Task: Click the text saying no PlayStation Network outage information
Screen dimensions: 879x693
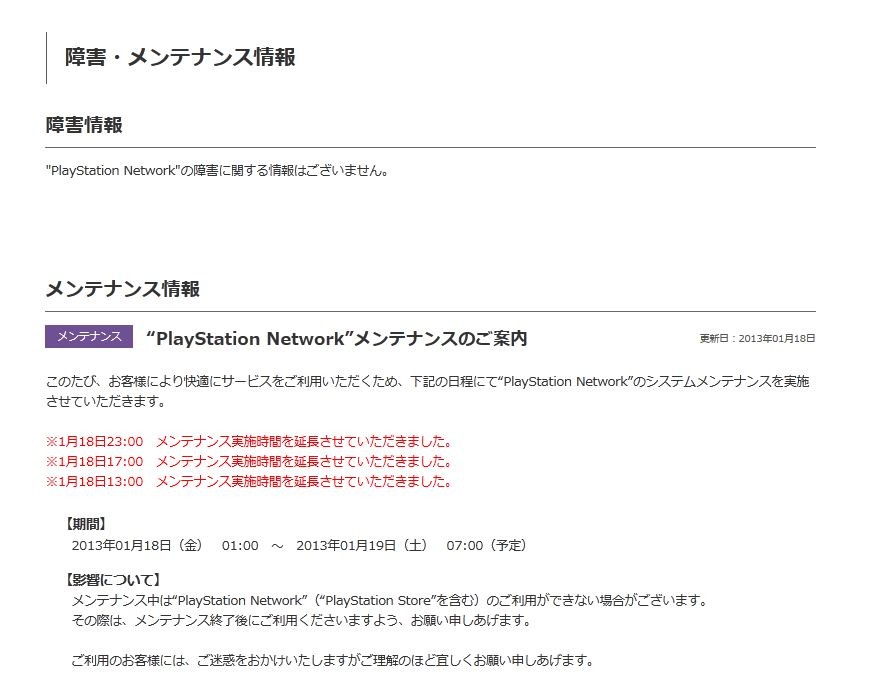Action: click(x=217, y=170)
